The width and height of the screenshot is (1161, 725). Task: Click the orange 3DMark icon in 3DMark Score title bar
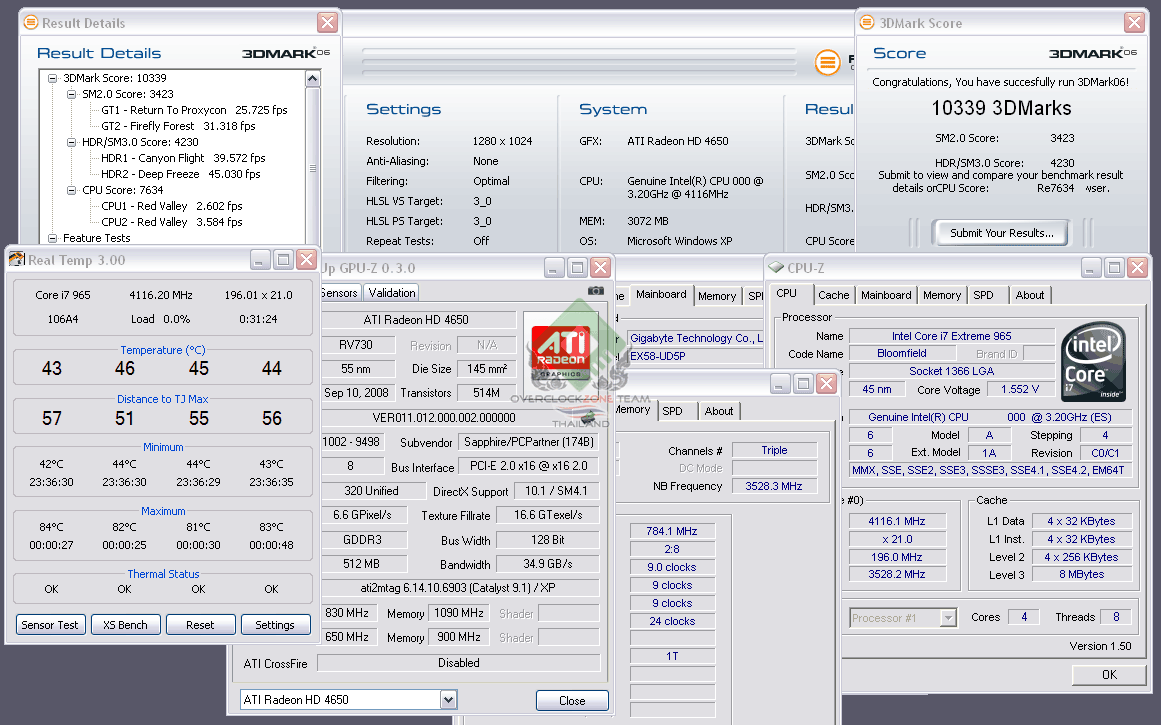click(867, 22)
